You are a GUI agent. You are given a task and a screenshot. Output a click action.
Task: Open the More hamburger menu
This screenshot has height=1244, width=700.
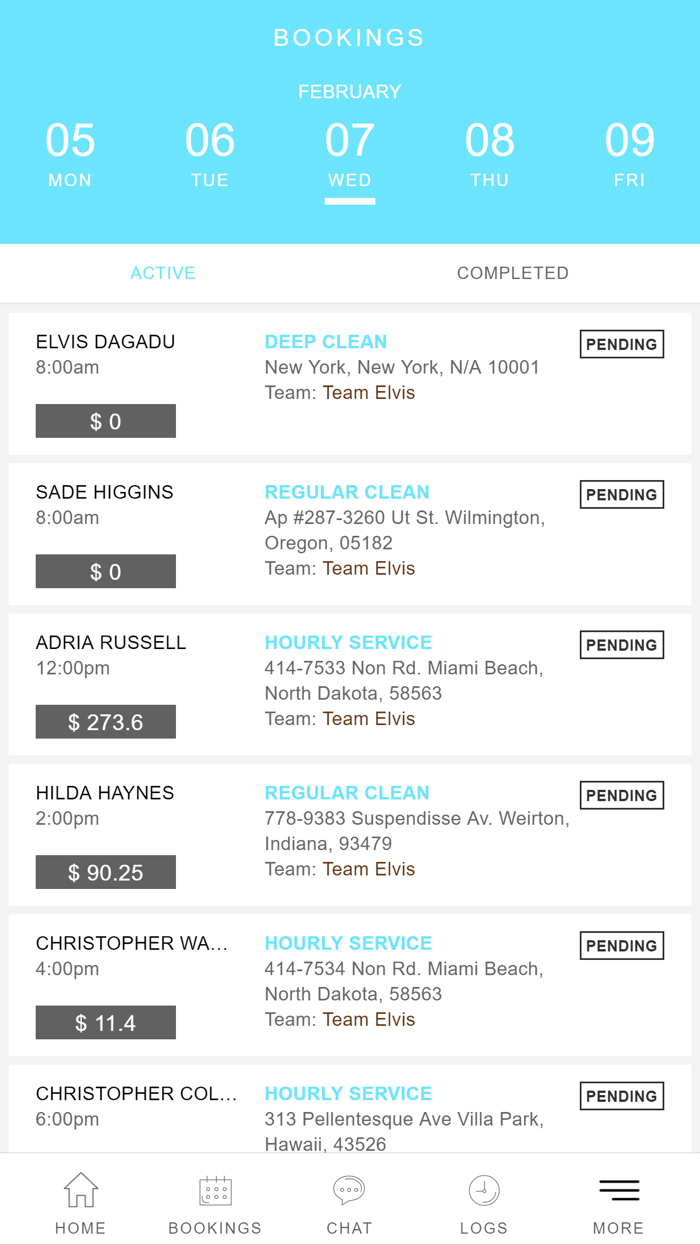[x=618, y=1190]
